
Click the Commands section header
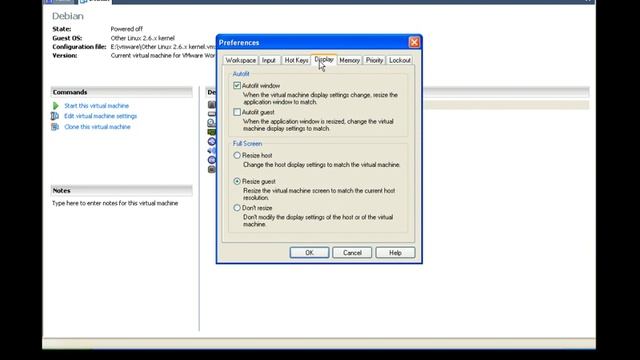coord(122,92)
